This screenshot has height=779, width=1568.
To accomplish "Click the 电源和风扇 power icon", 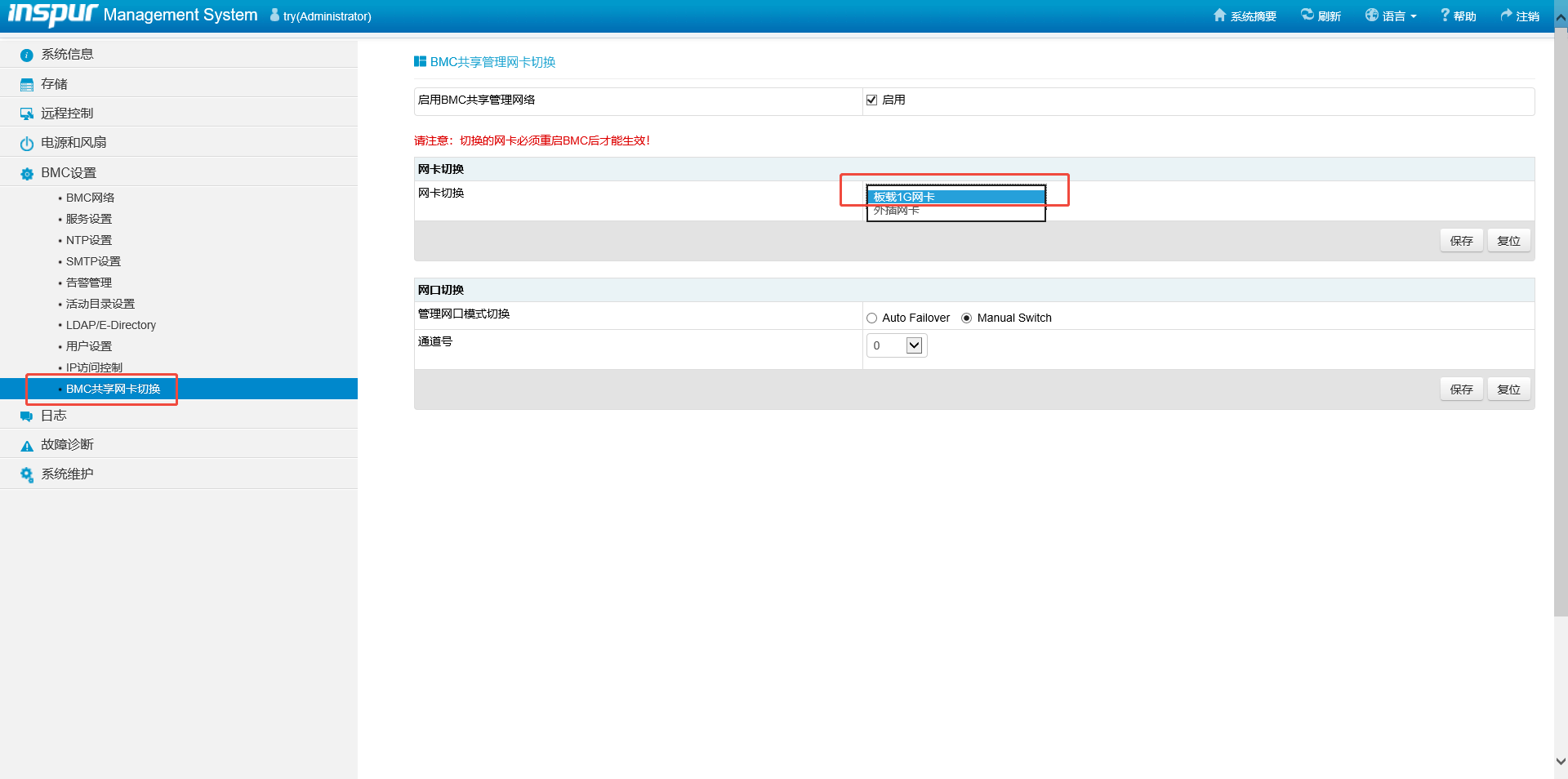I will 27,144.
